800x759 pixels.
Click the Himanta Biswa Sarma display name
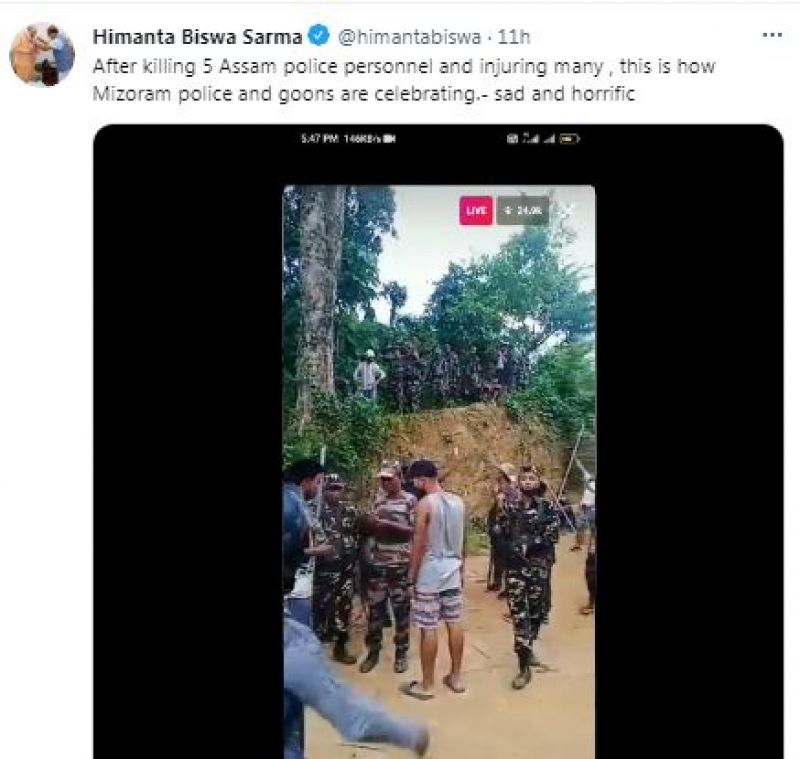pos(197,38)
